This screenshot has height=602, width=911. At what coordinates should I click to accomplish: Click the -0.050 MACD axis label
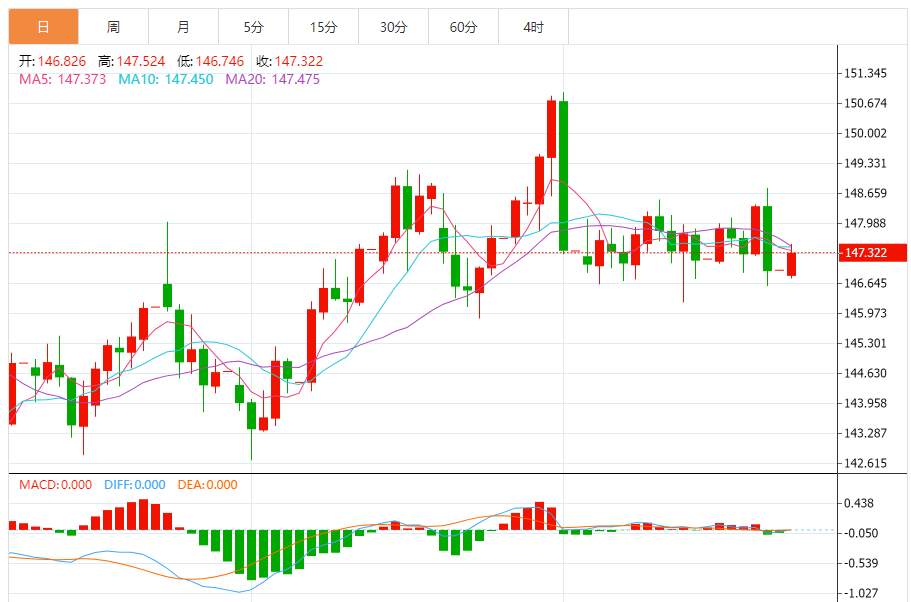[861, 533]
